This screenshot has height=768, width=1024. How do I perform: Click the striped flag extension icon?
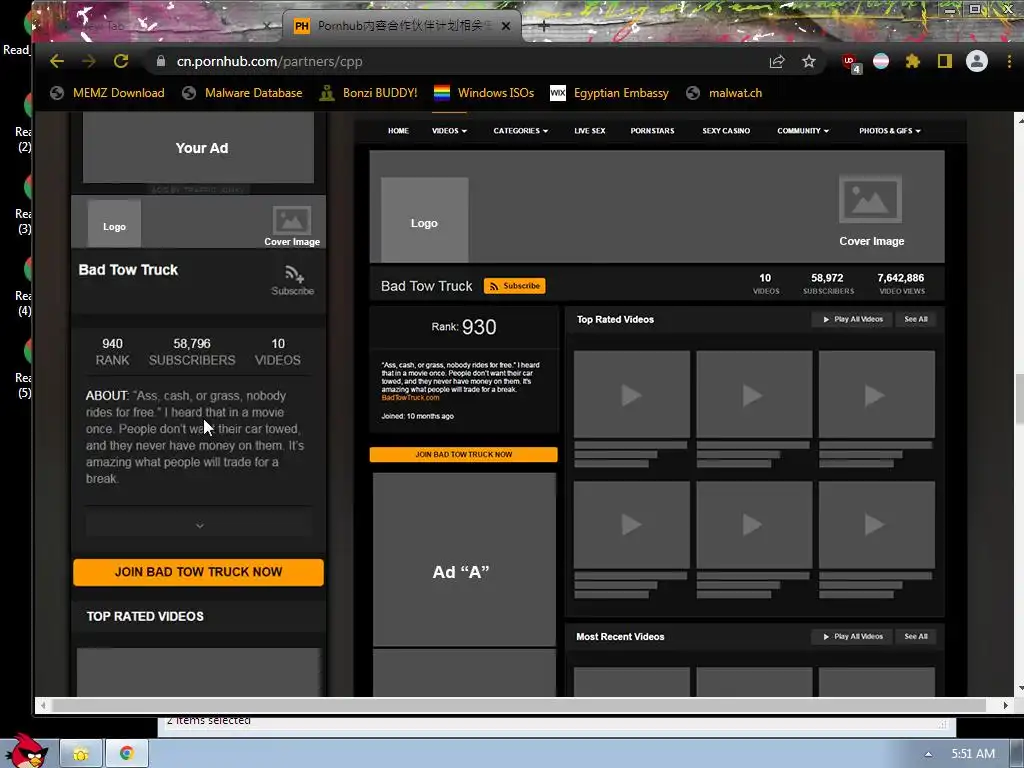[881, 61]
